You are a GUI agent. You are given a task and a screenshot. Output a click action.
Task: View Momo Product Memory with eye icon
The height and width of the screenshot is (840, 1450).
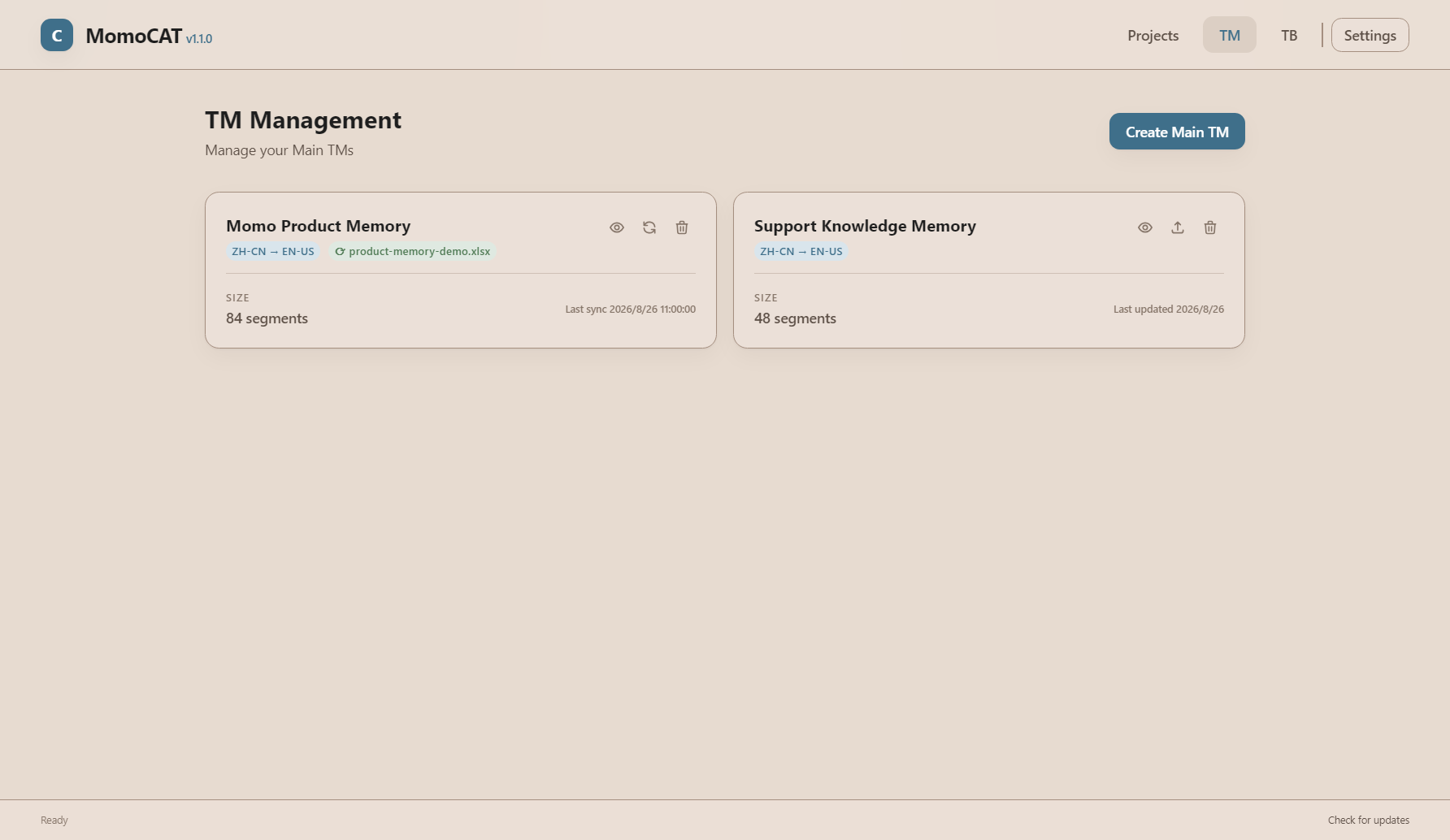[x=617, y=227]
